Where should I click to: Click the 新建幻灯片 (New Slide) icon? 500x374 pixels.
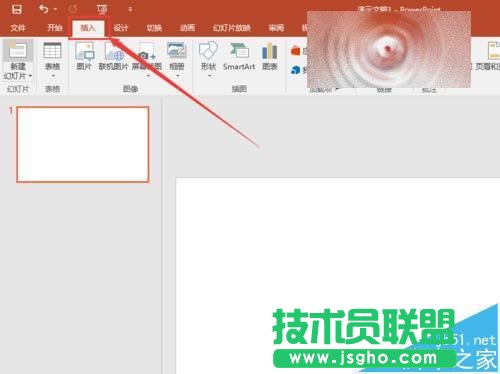(18, 50)
